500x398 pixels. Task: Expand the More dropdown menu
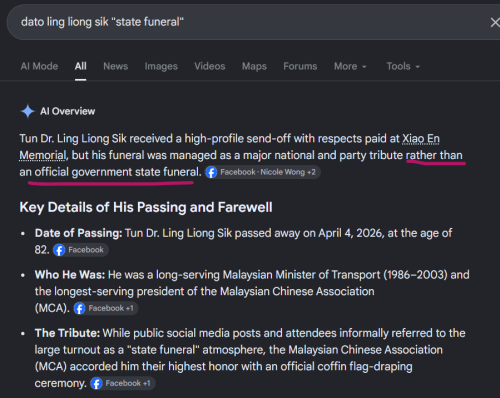pyautogui.click(x=350, y=66)
